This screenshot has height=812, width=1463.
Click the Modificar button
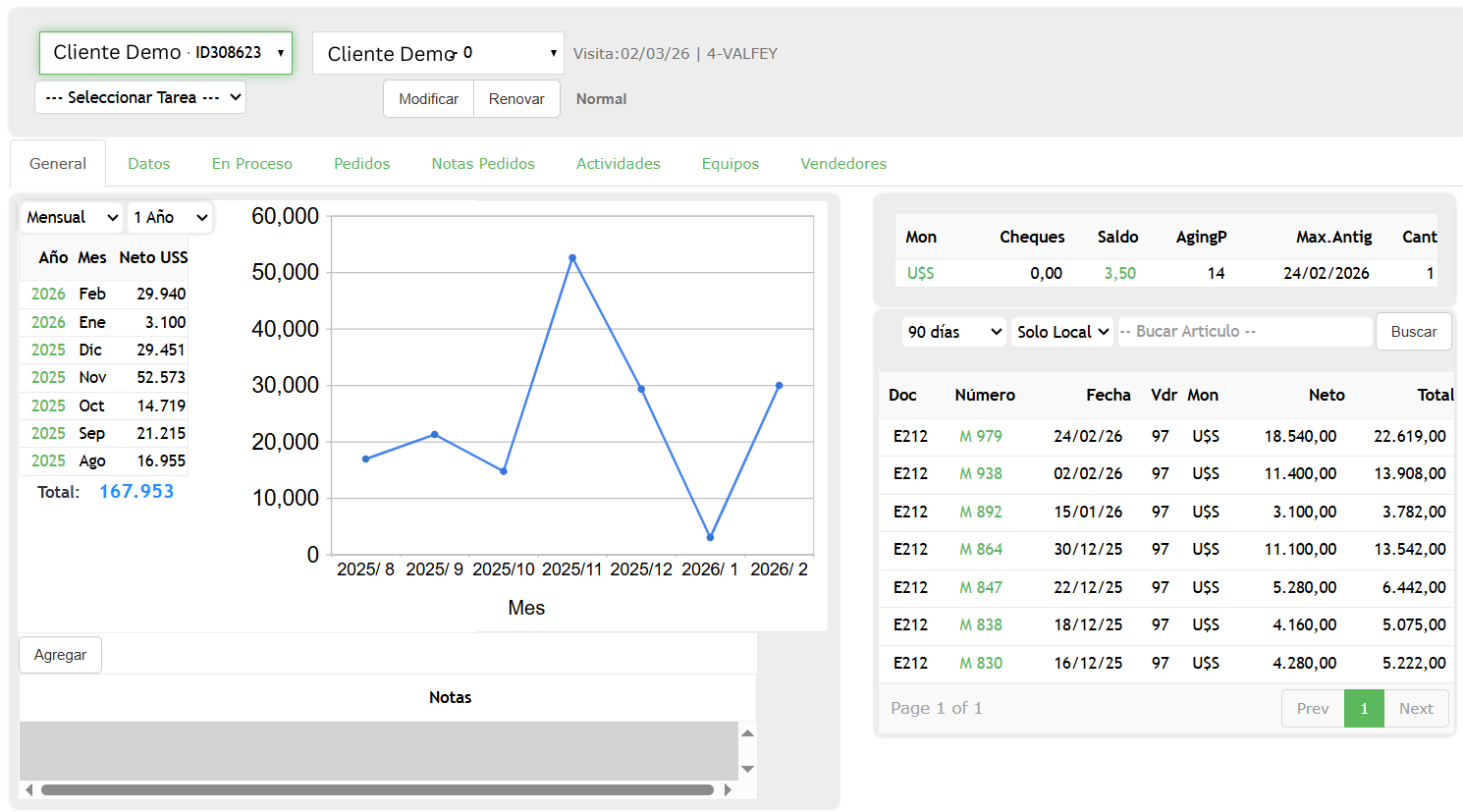point(428,98)
